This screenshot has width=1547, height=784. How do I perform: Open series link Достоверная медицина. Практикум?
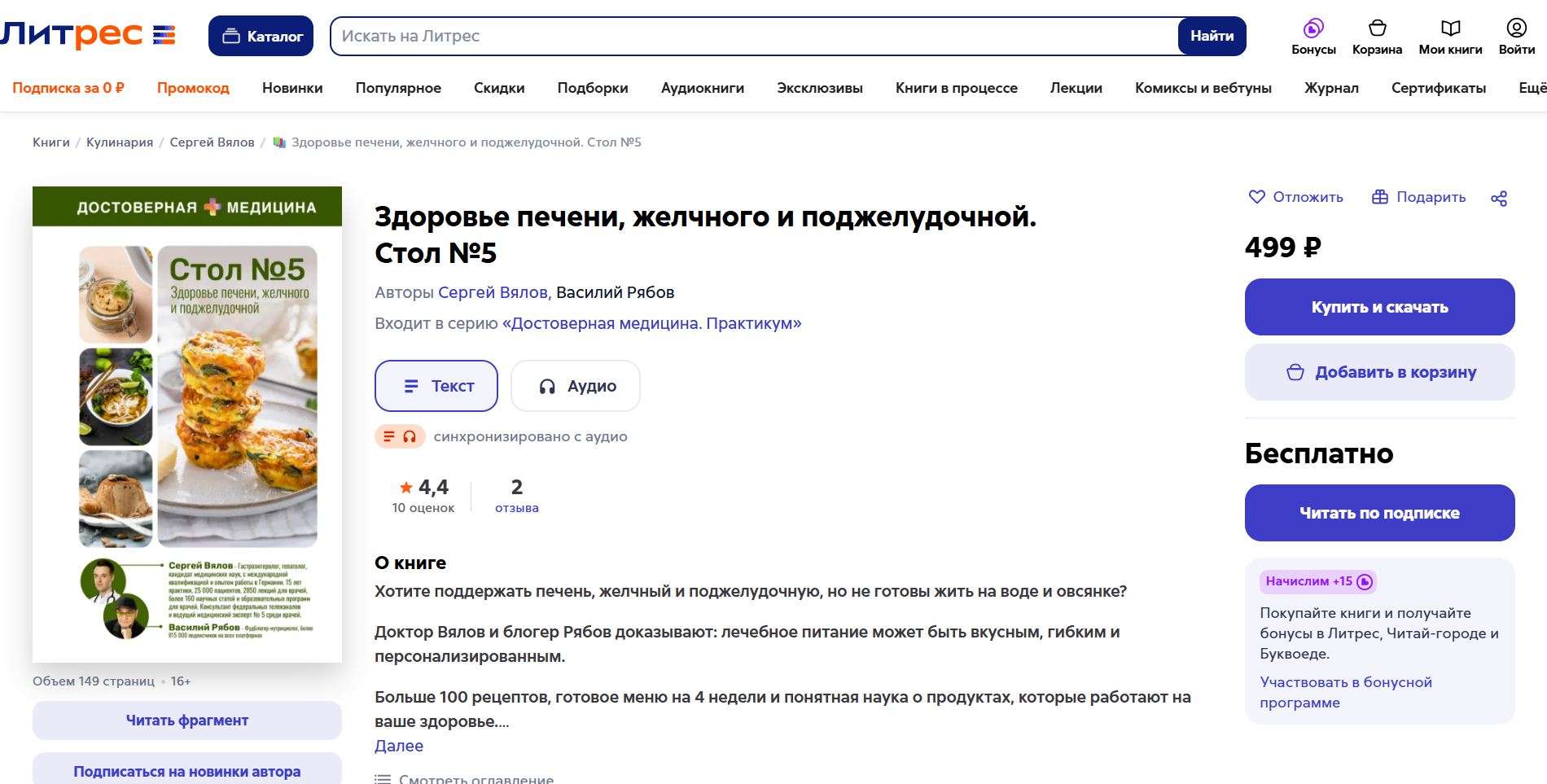(x=652, y=323)
